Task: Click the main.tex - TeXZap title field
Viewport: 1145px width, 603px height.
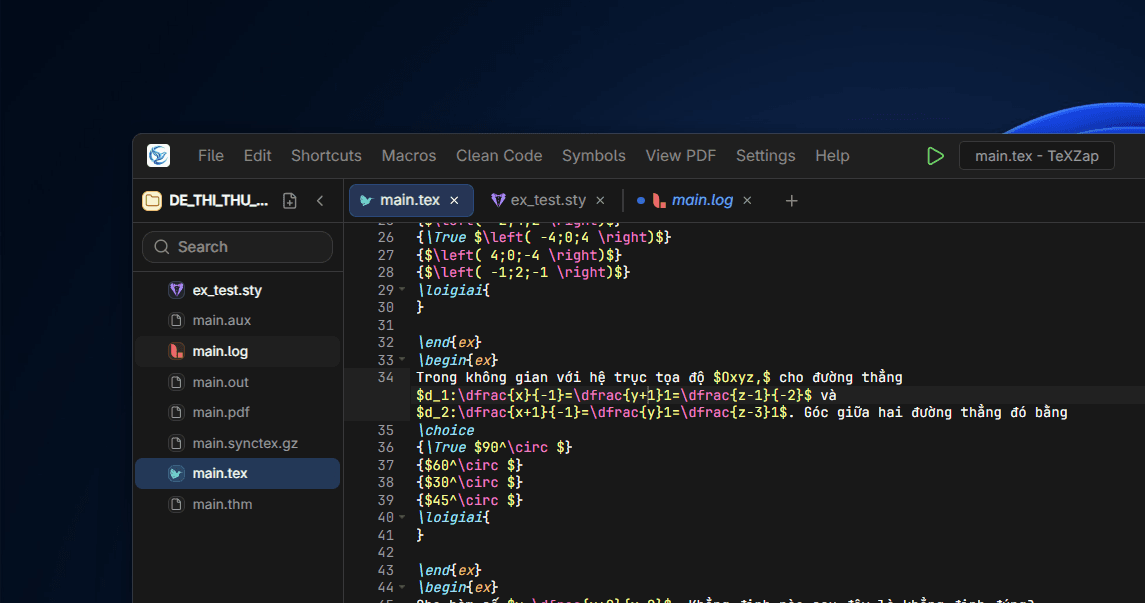Action: click(x=1036, y=156)
